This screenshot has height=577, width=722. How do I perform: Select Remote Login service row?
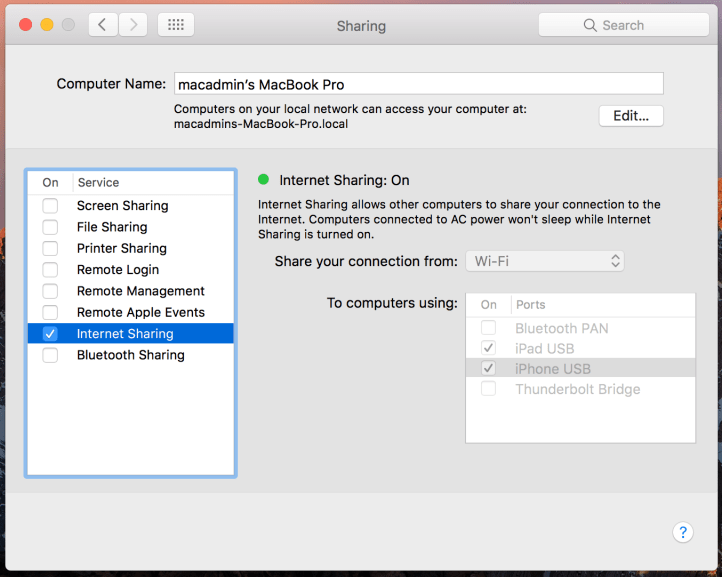[x=118, y=270]
